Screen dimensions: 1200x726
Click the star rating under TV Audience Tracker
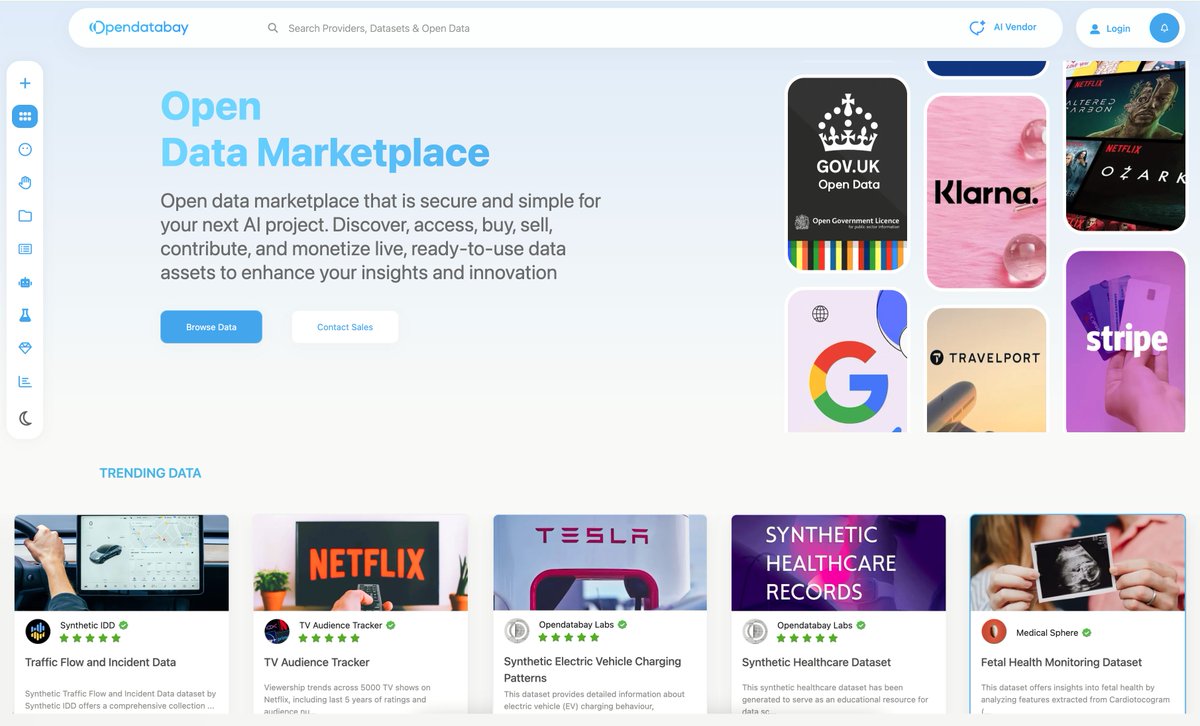coord(329,638)
